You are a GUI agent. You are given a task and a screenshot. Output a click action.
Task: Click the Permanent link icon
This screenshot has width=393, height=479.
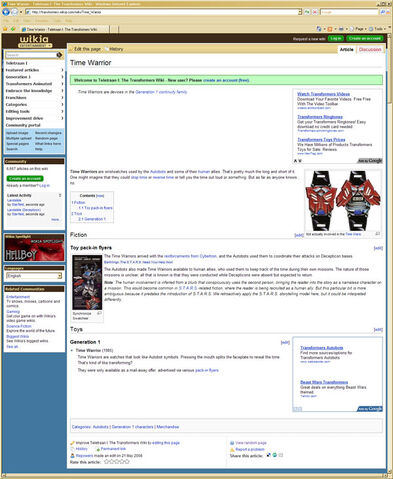point(97,449)
